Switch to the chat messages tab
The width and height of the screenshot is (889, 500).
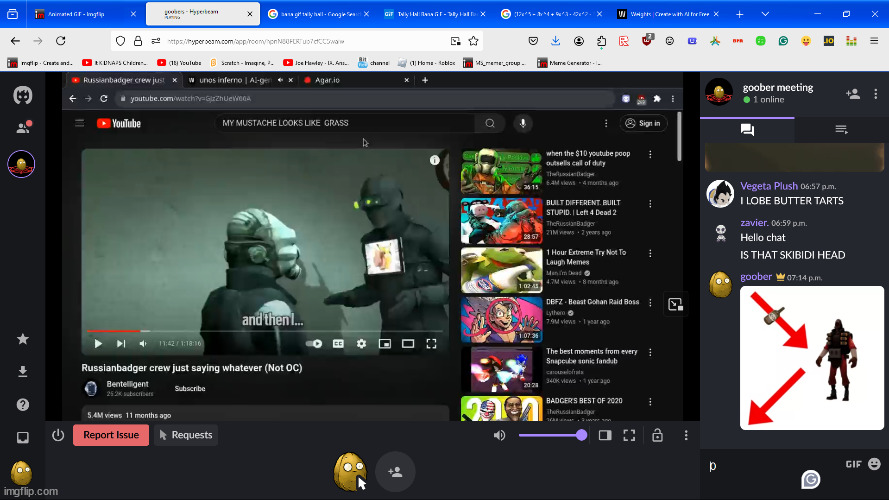(x=747, y=129)
